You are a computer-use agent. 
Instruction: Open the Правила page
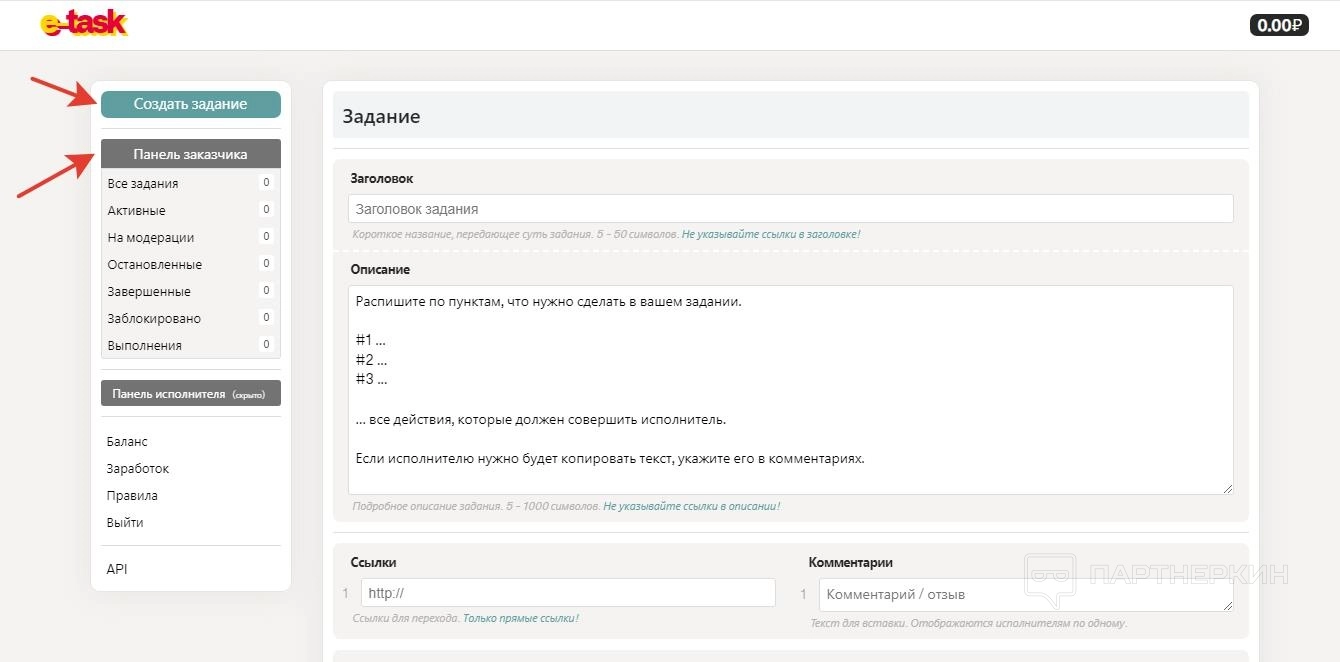click(132, 496)
